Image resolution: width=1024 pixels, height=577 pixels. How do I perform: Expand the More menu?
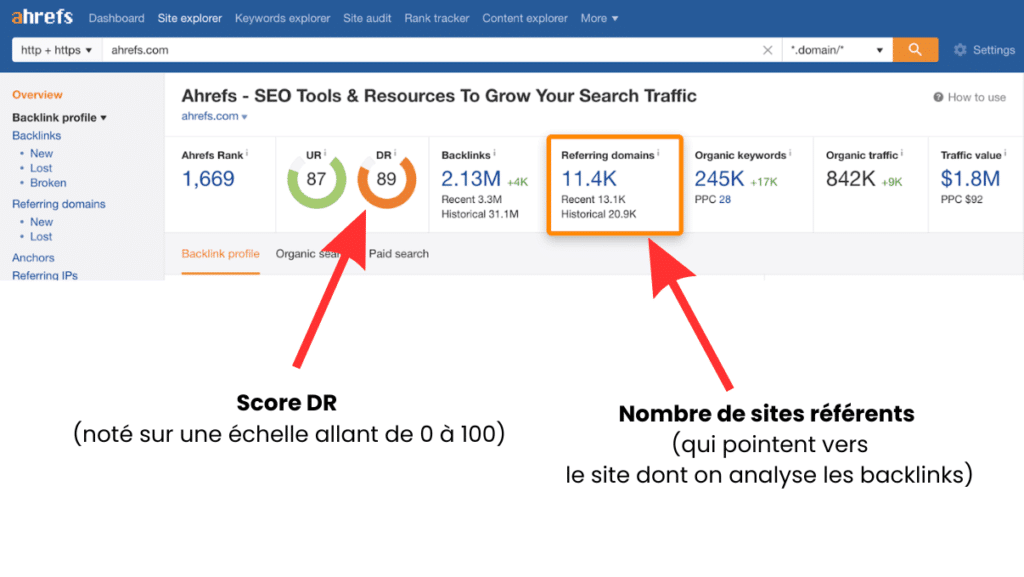tap(599, 18)
